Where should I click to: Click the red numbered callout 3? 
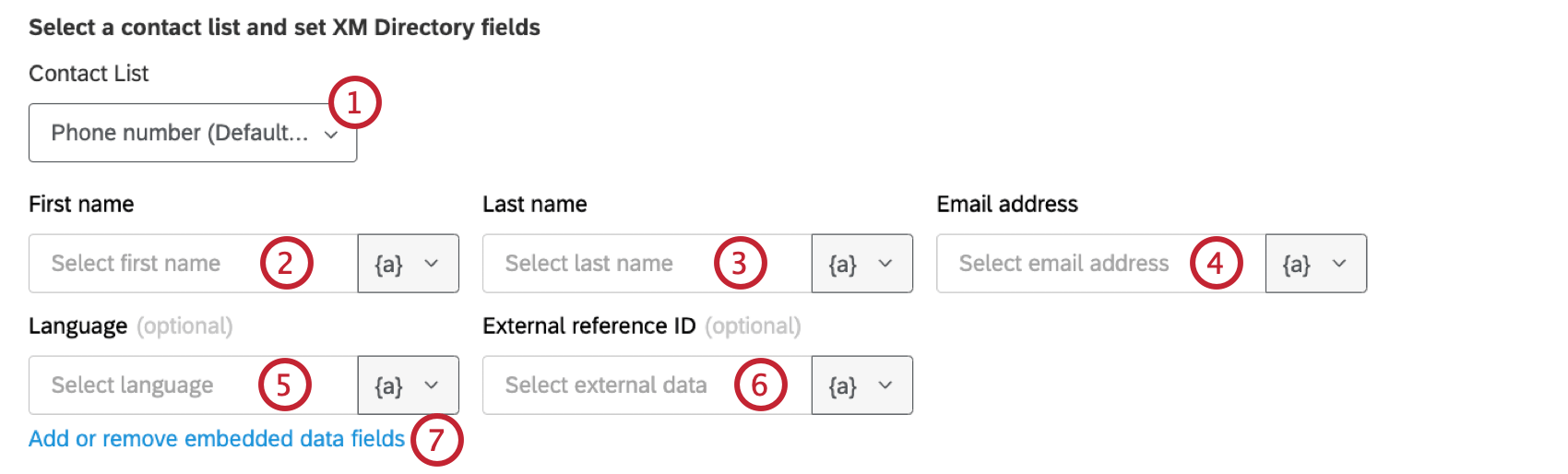tap(740, 264)
